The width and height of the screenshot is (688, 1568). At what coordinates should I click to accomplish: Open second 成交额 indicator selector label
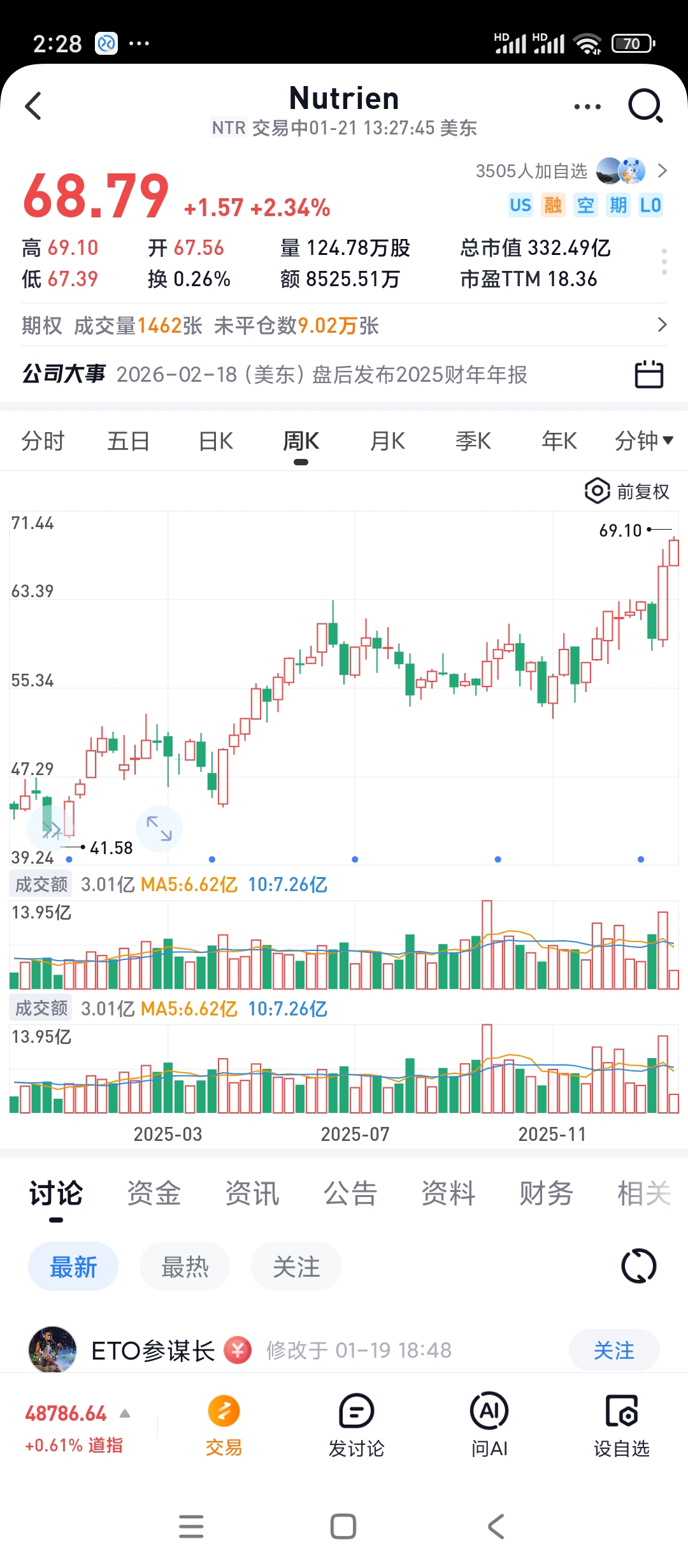click(x=41, y=1008)
